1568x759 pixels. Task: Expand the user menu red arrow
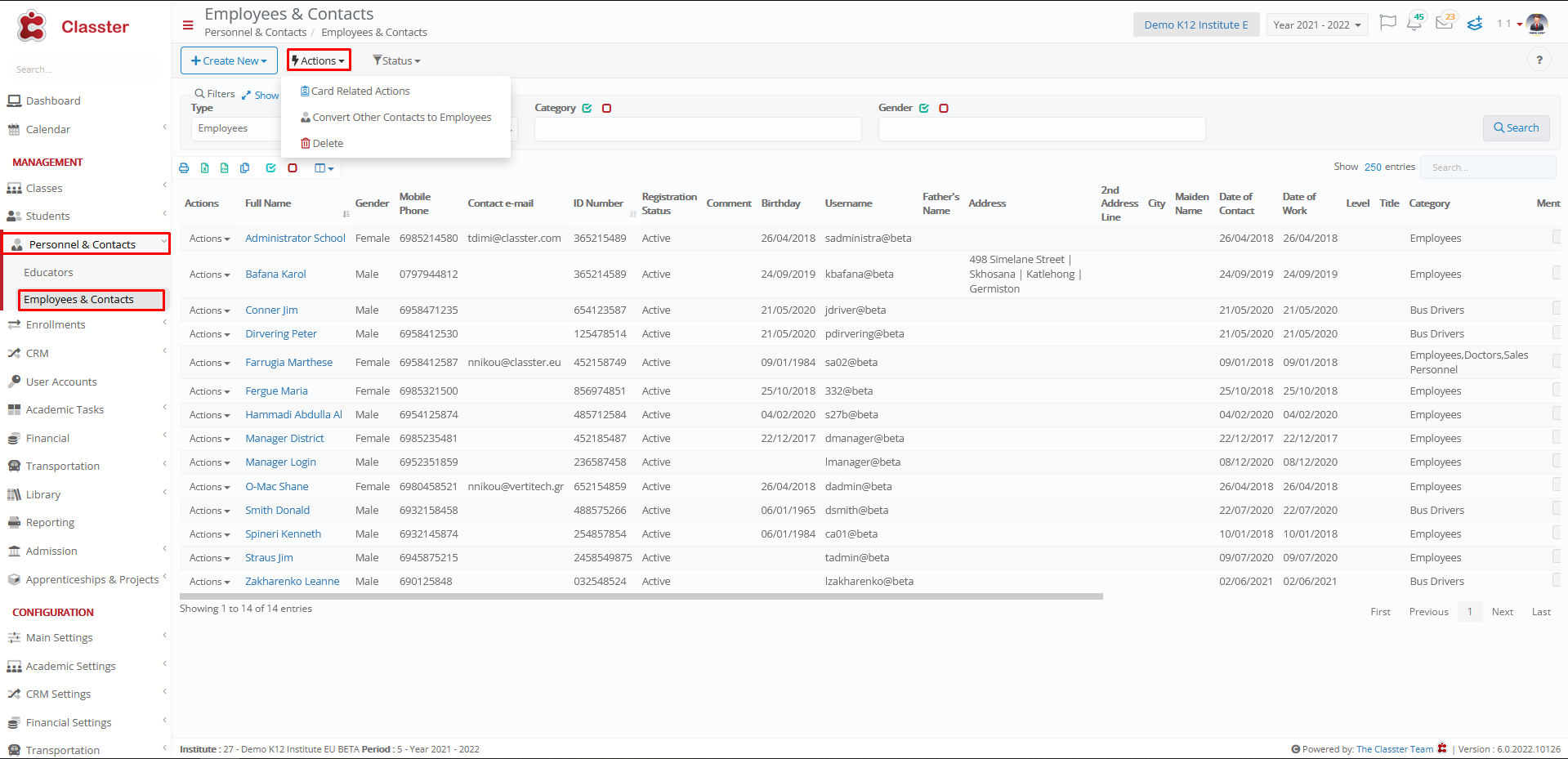coord(1520,24)
